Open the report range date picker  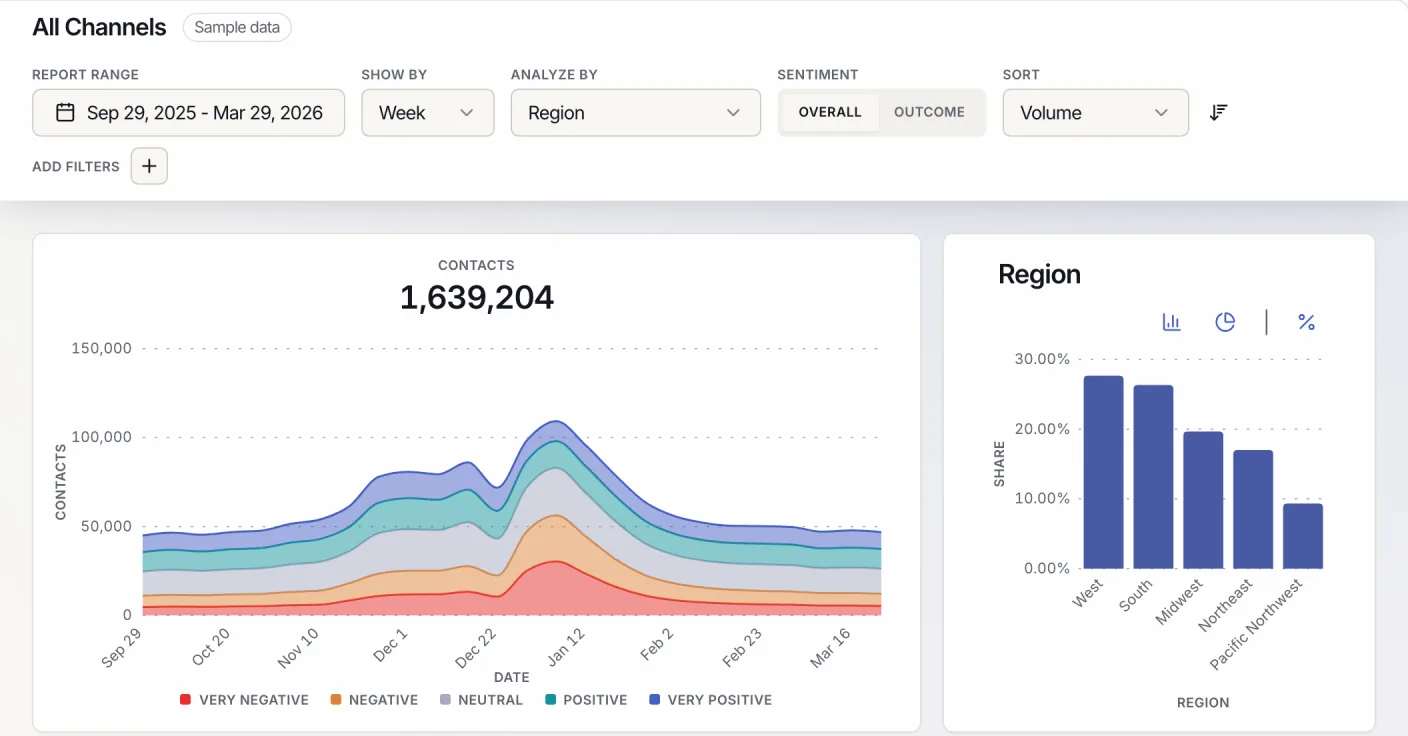point(188,113)
